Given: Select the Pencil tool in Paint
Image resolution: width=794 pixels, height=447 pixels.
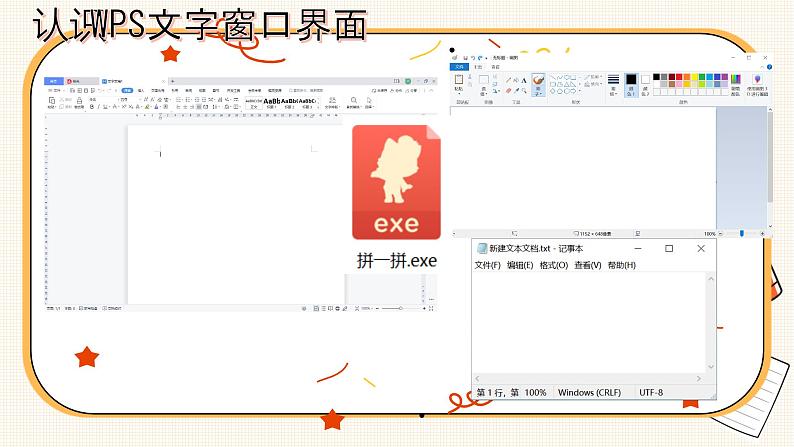Looking at the screenshot, I should 508,80.
